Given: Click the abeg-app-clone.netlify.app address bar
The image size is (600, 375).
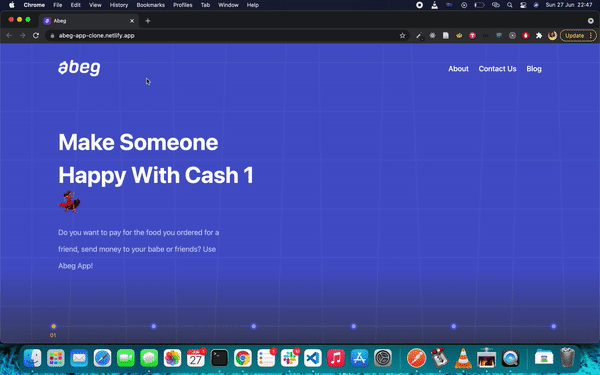Looking at the screenshot, I should tap(226, 36).
